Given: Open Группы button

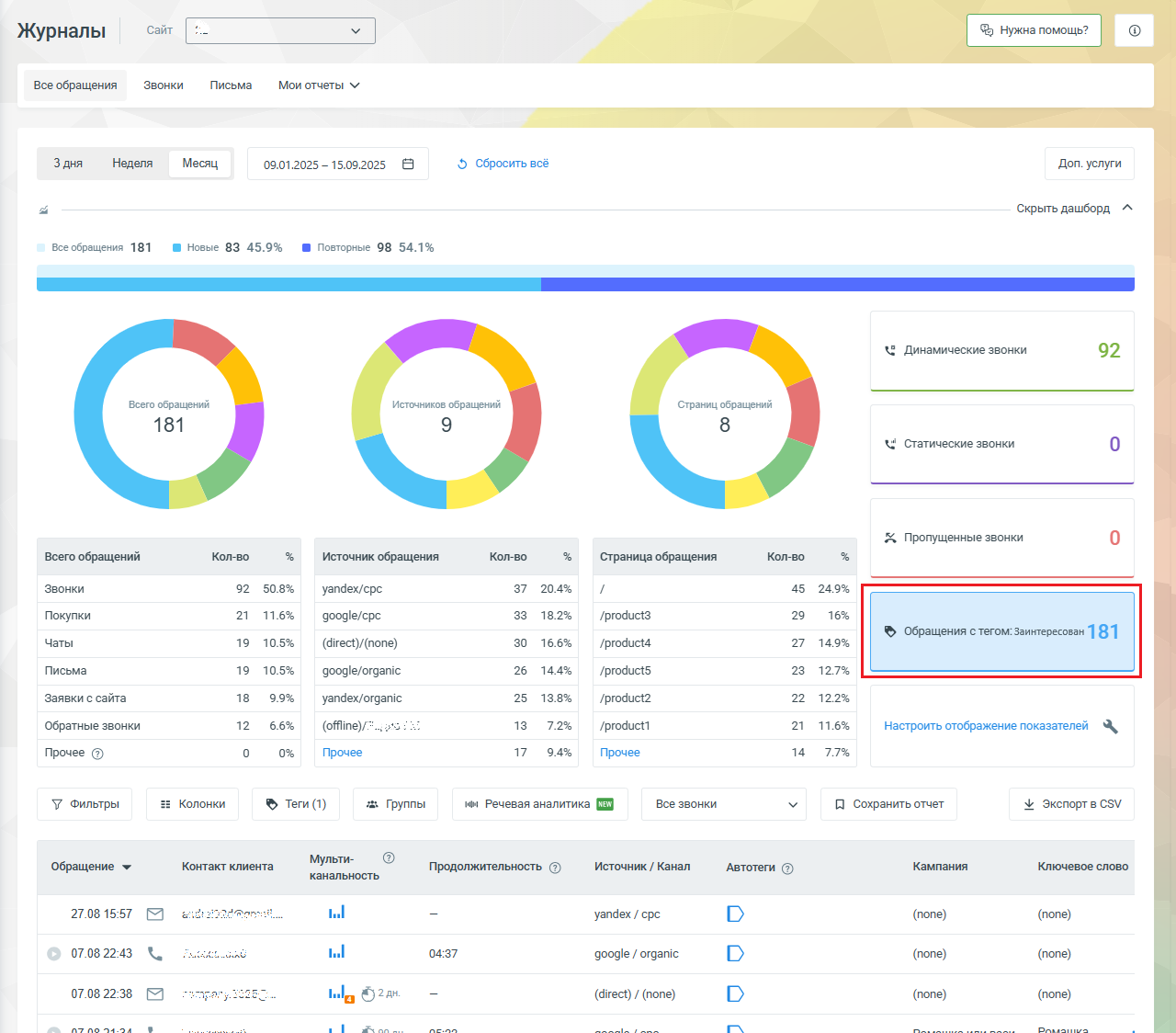Looking at the screenshot, I should tap(396, 804).
